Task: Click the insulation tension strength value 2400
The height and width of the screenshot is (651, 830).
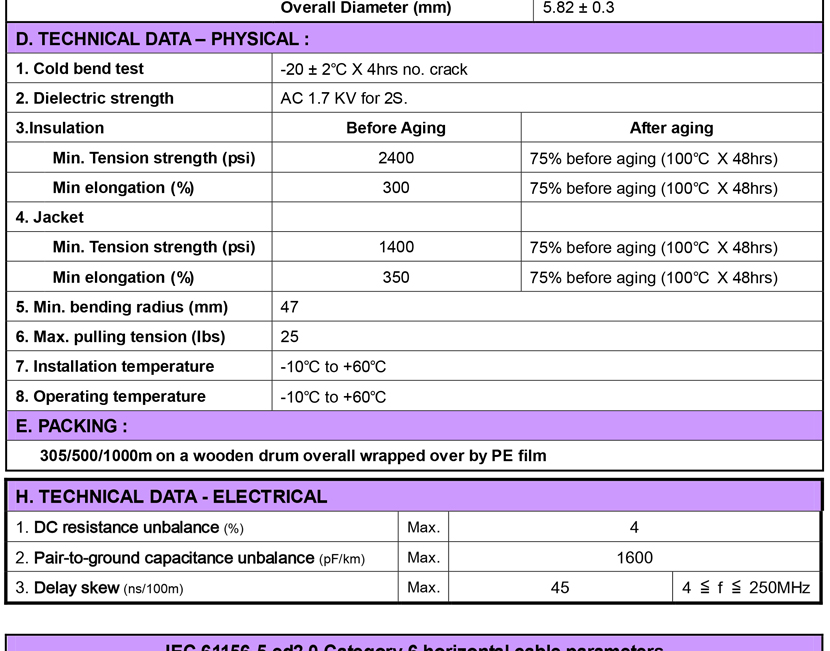Action: [396, 158]
